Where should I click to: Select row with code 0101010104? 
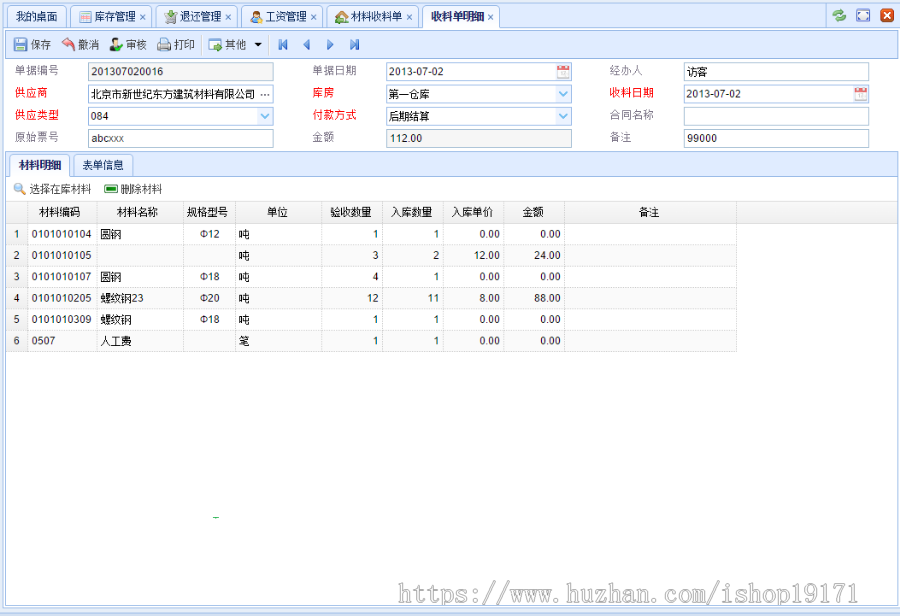371,234
